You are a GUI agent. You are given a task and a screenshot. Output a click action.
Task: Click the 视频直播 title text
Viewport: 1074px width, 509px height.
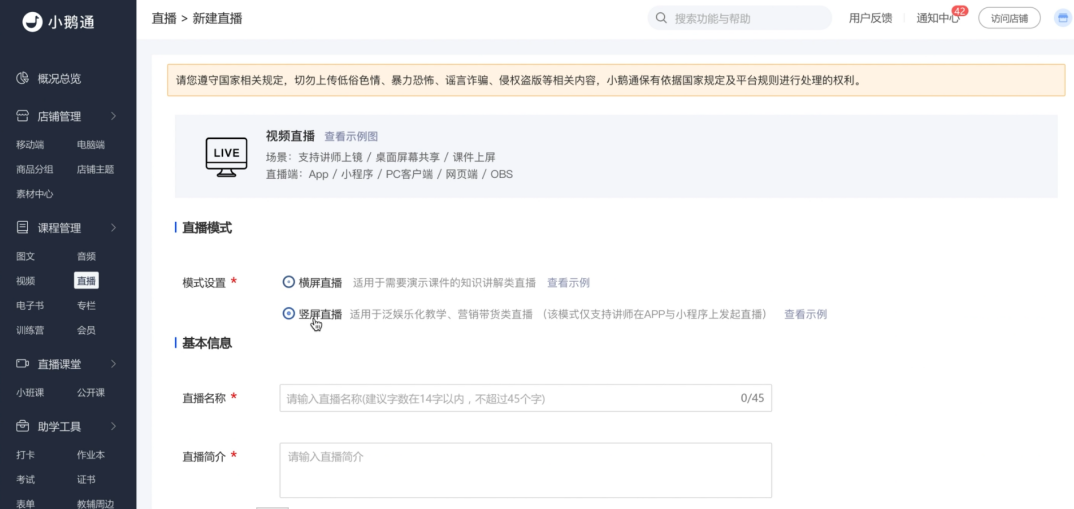[290, 136]
